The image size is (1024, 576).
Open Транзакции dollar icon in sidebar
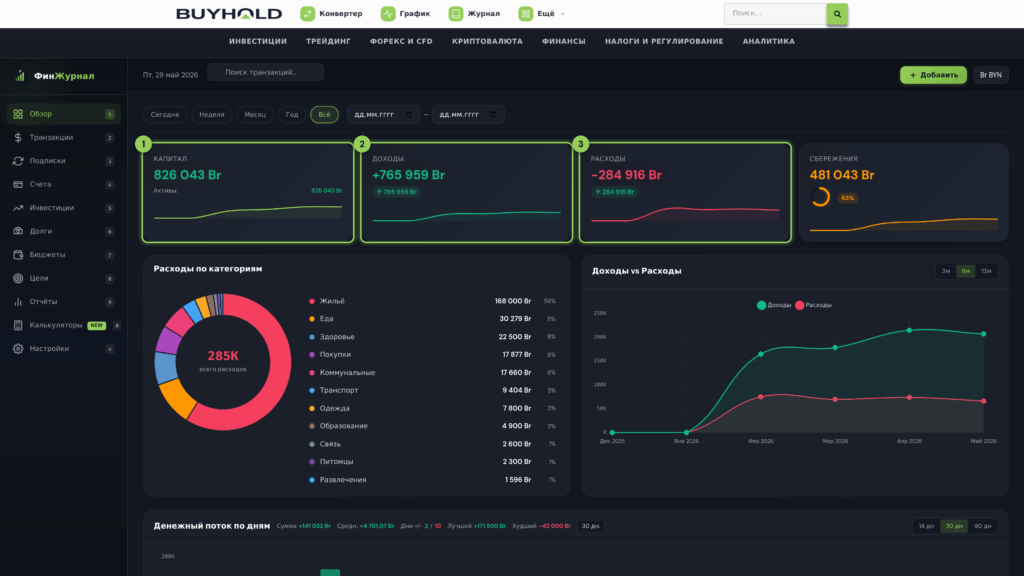[18, 137]
